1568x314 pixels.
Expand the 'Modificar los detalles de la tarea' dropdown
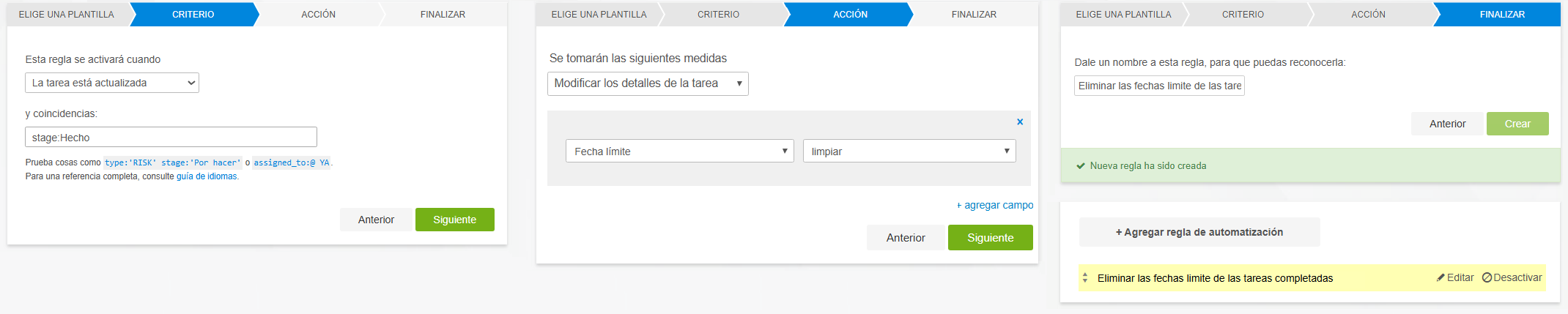648,83
